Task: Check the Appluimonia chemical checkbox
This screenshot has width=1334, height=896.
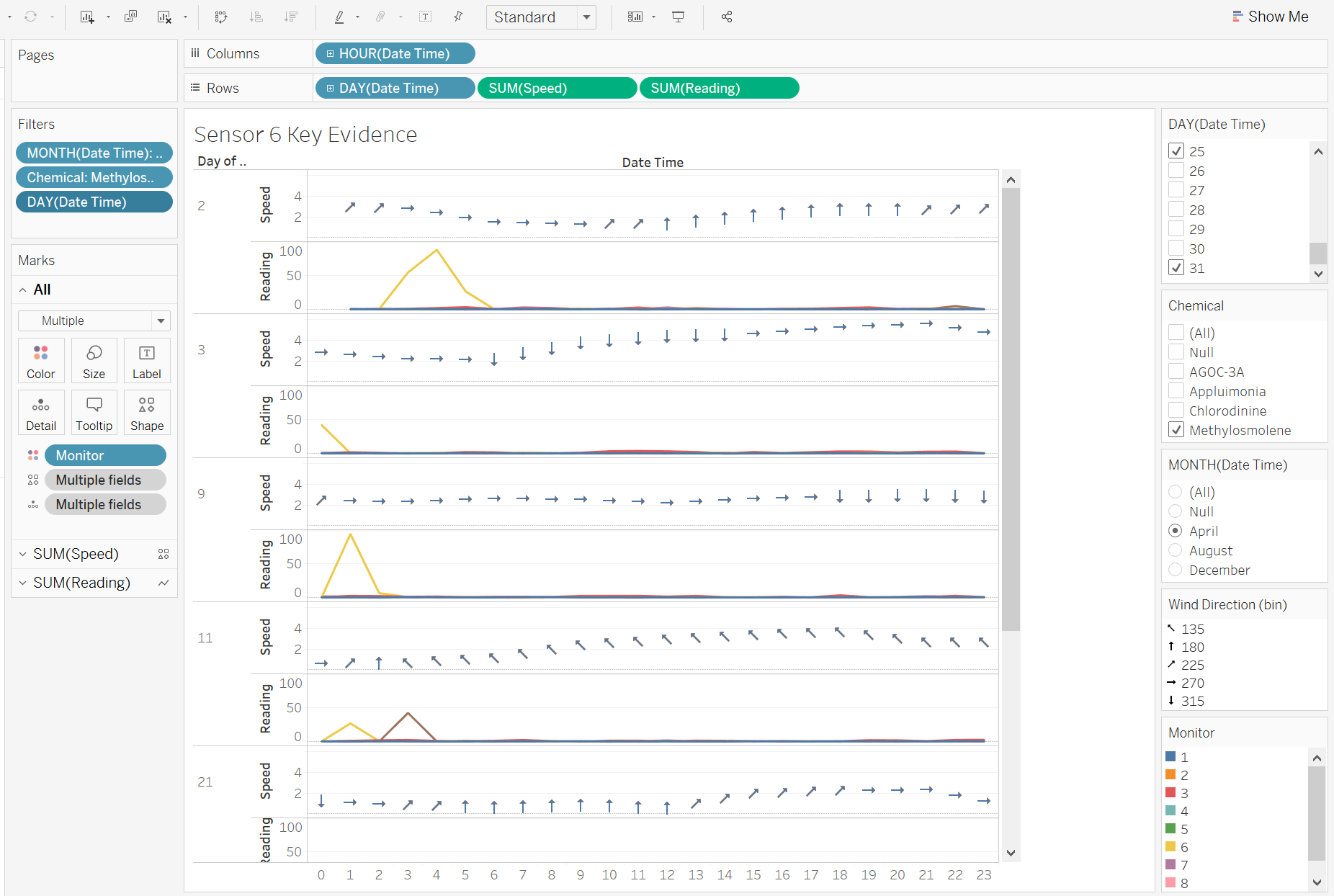Action: point(1176,391)
